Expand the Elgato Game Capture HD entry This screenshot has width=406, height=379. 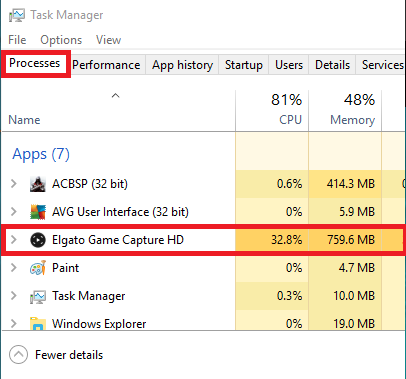click(x=14, y=239)
